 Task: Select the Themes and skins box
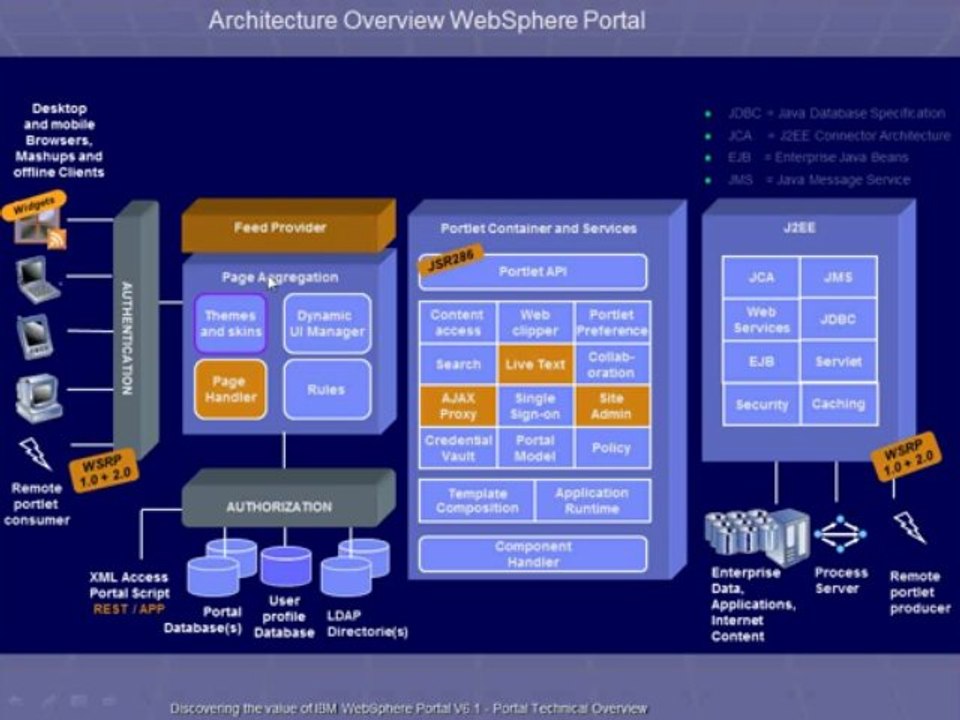tap(231, 323)
